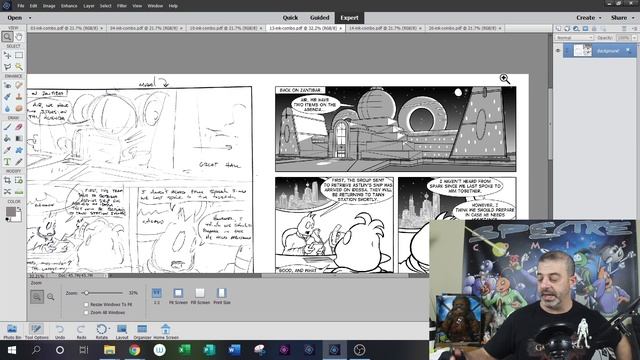Viewport: 640px width, 360px height.
Task: Open the Enhance menu
Action: coord(69,6)
